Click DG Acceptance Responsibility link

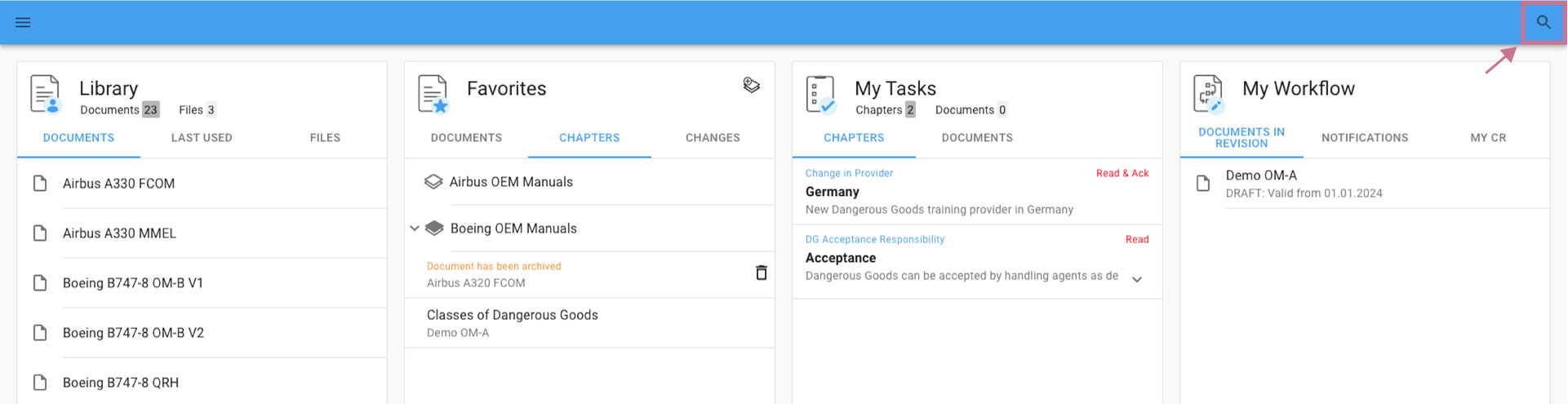[x=874, y=239]
